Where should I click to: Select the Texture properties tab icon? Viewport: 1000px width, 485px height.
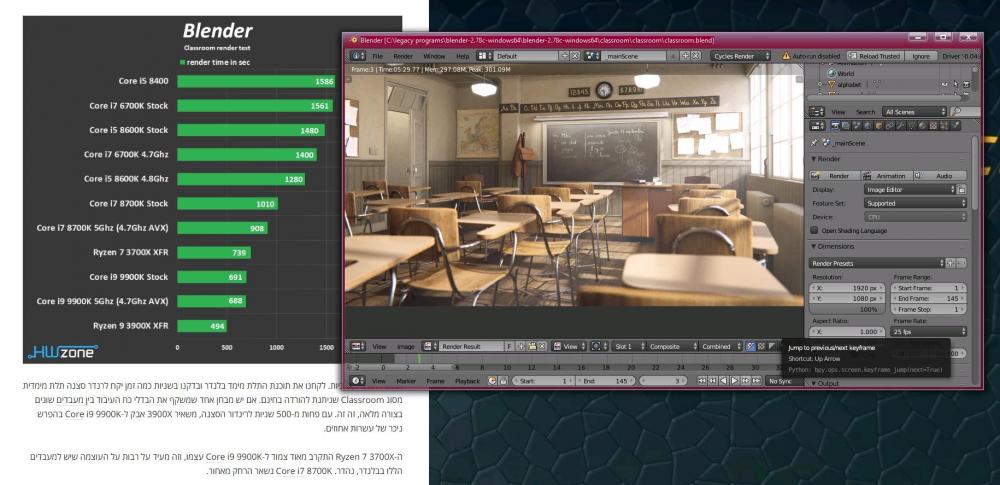click(x=933, y=126)
